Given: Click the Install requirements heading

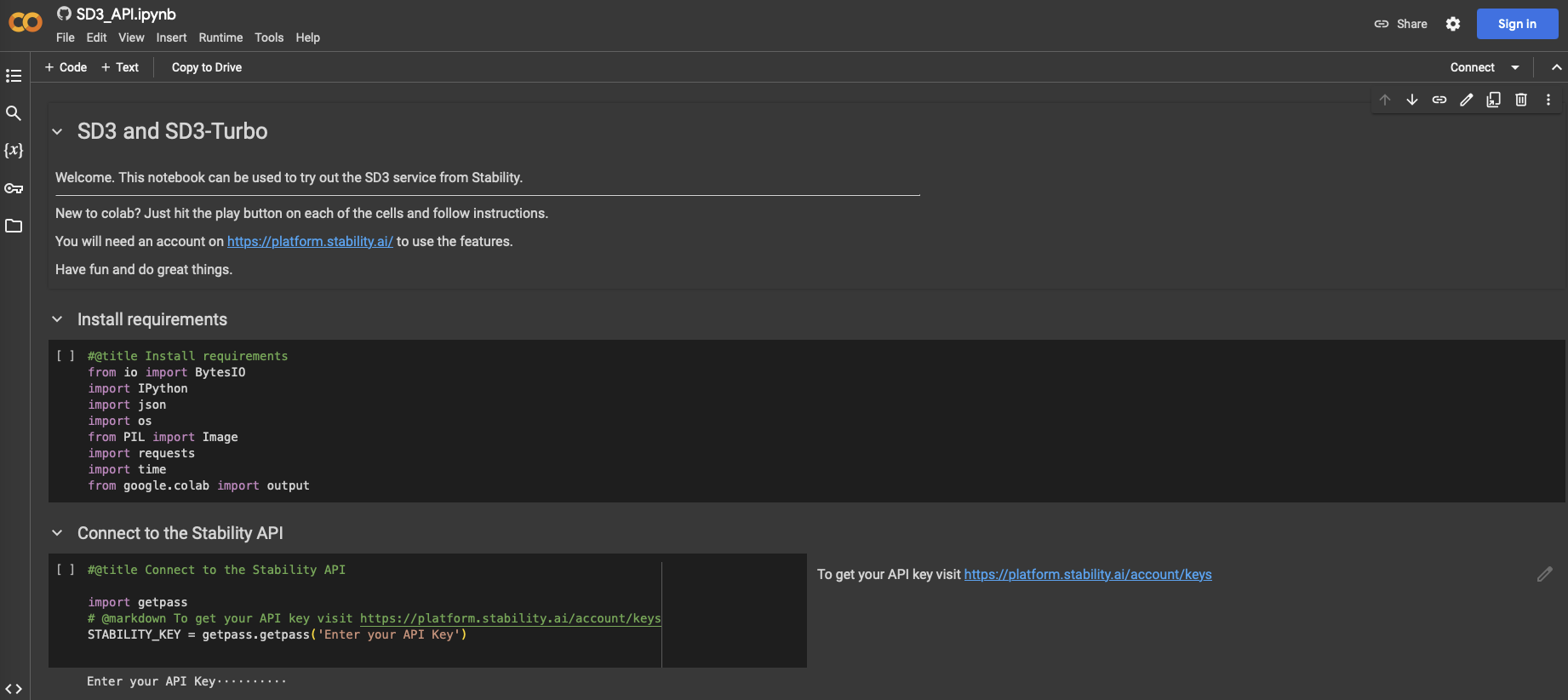Looking at the screenshot, I should coord(152,319).
